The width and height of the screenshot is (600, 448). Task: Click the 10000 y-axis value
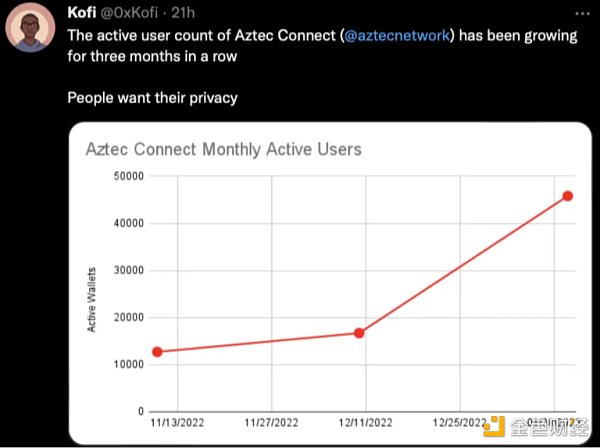click(x=130, y=364)
